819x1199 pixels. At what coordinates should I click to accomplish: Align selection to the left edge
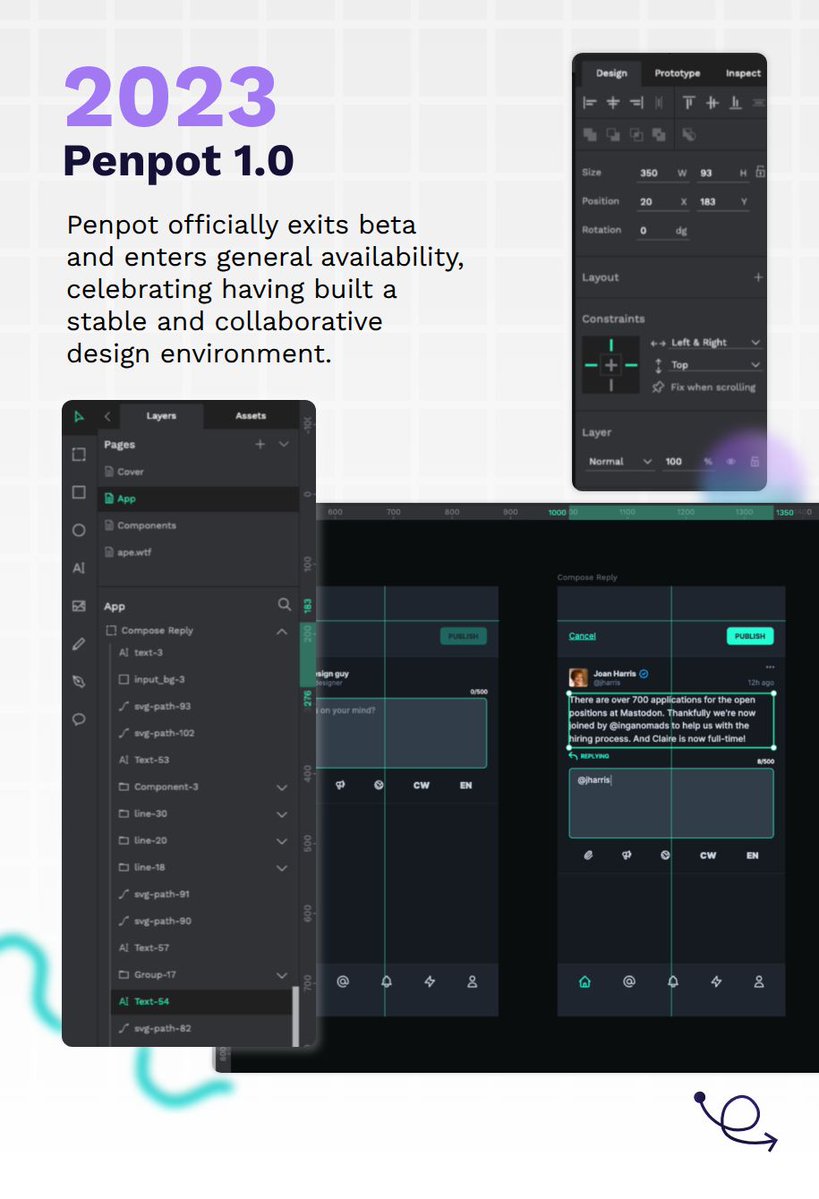coord(590,102)
